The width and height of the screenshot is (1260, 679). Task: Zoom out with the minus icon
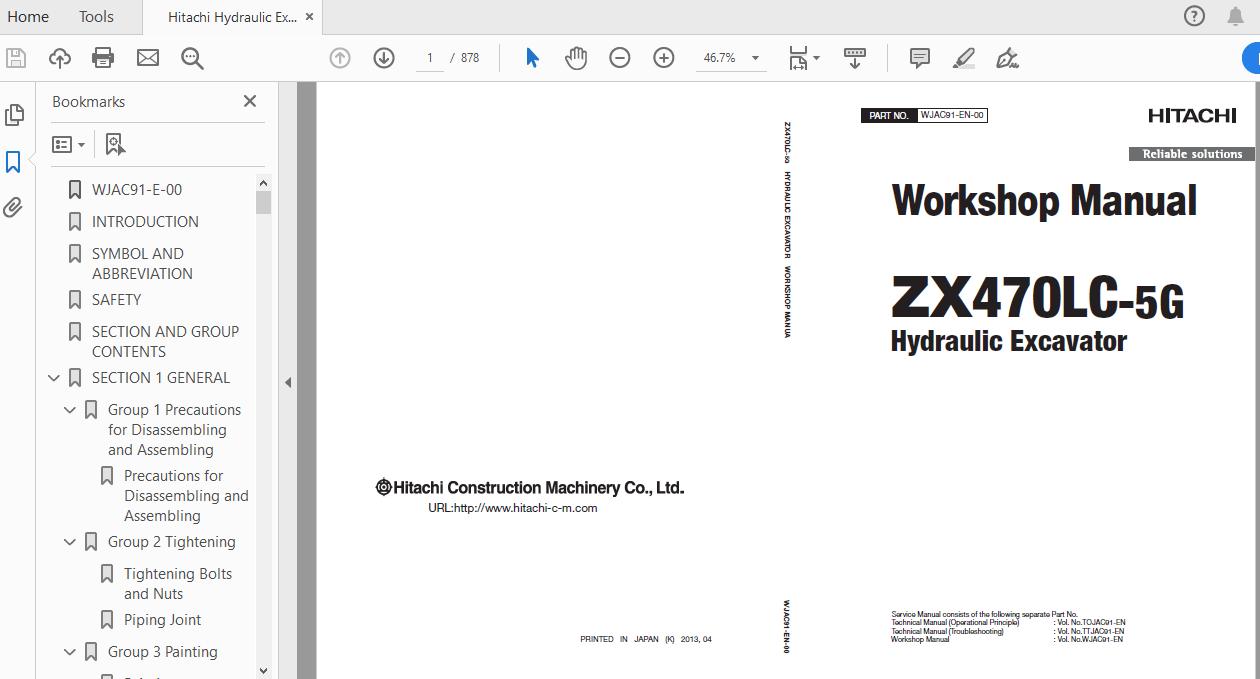[x=619, y=57]
